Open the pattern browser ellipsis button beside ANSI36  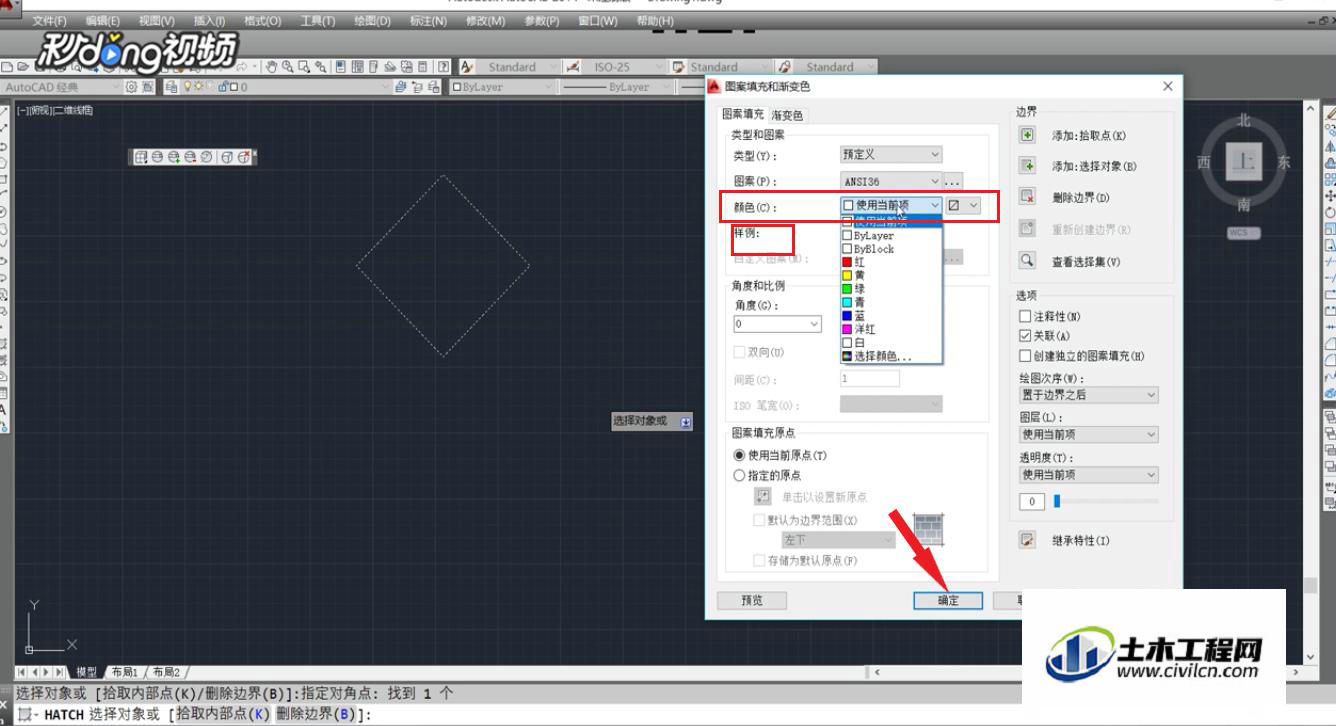[x=953, y=181]
